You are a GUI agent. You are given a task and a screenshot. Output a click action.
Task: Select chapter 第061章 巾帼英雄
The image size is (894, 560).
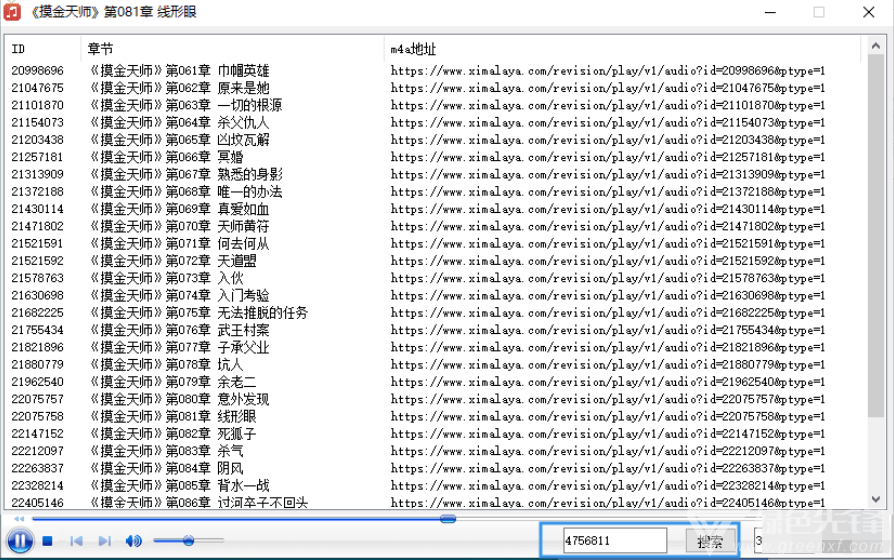[x=180, y=71]
